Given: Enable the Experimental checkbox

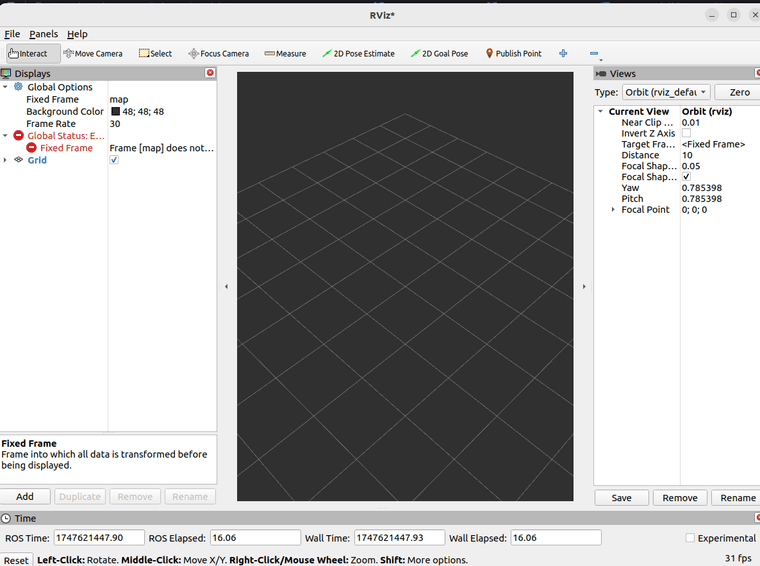Looking at the screenshot, I should point(690,538).
